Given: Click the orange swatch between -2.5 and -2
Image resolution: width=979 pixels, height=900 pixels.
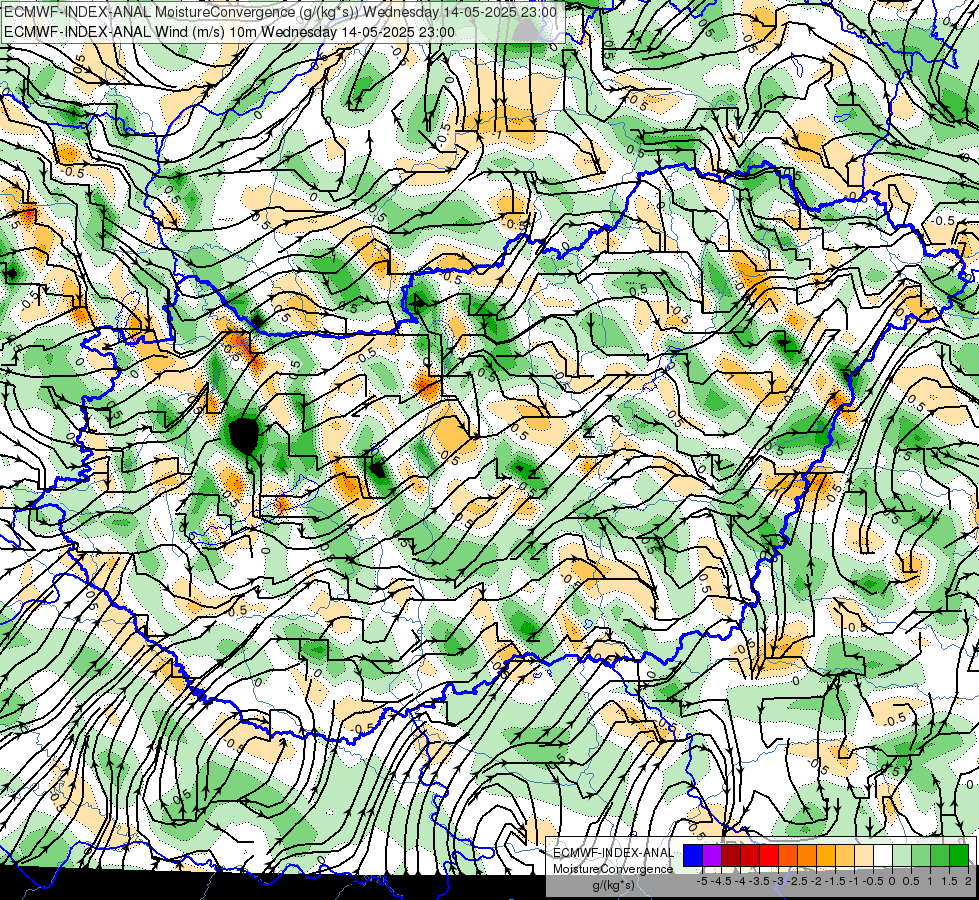Looking at the screenshot, I should (x=807, y=855).
